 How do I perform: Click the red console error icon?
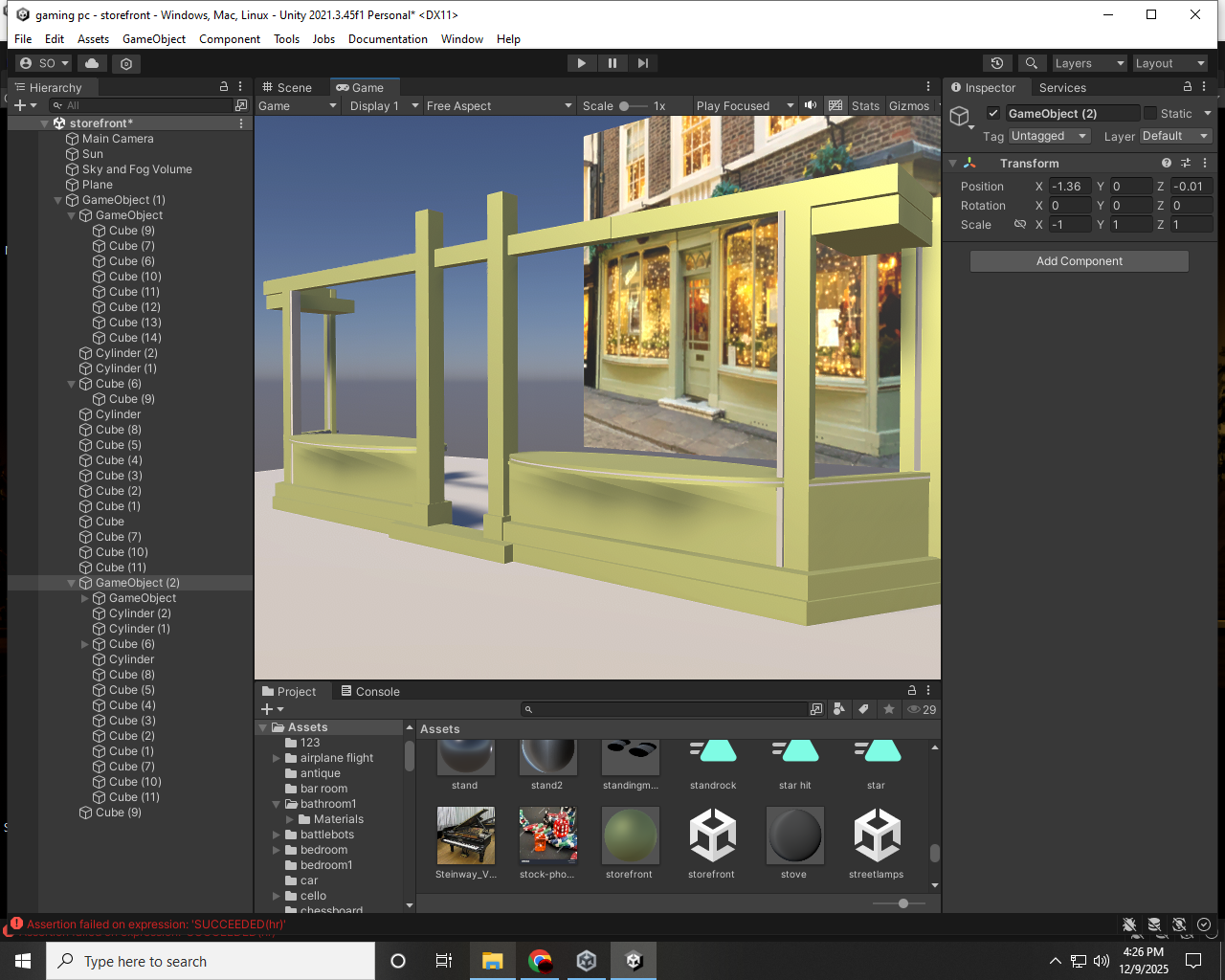point(16,924)
